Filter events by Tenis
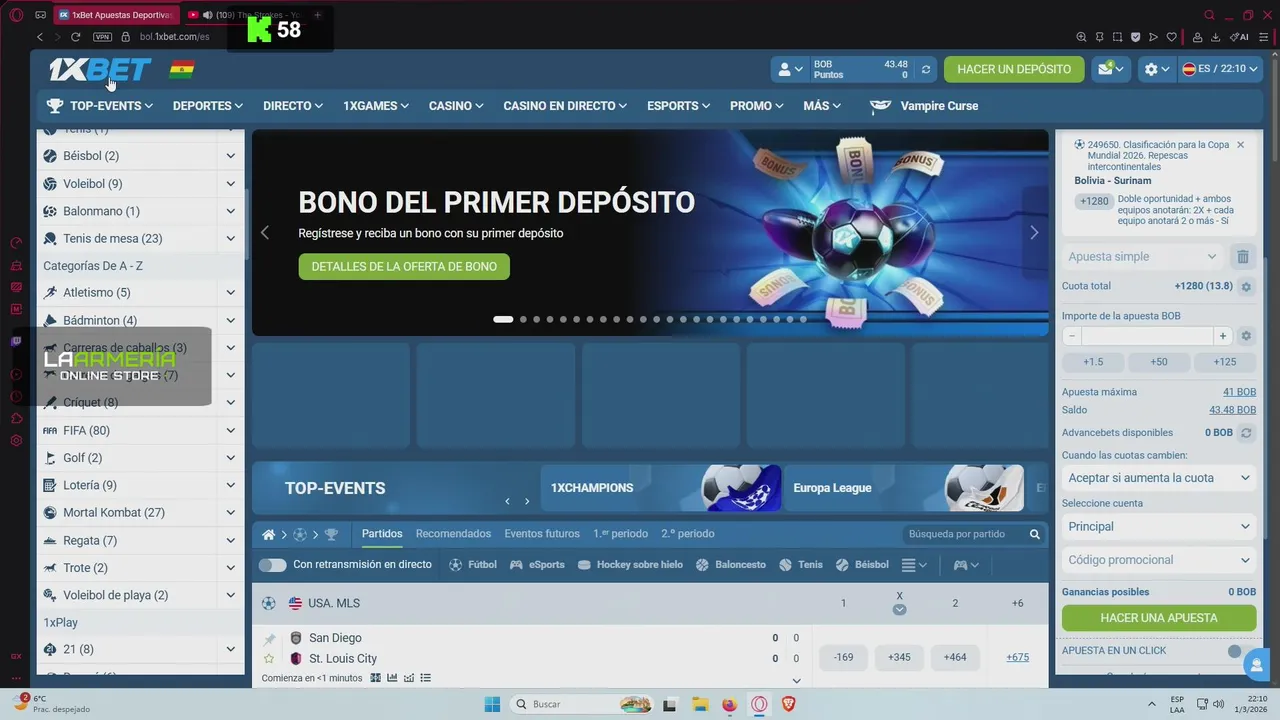 click(x=801, y=565)
